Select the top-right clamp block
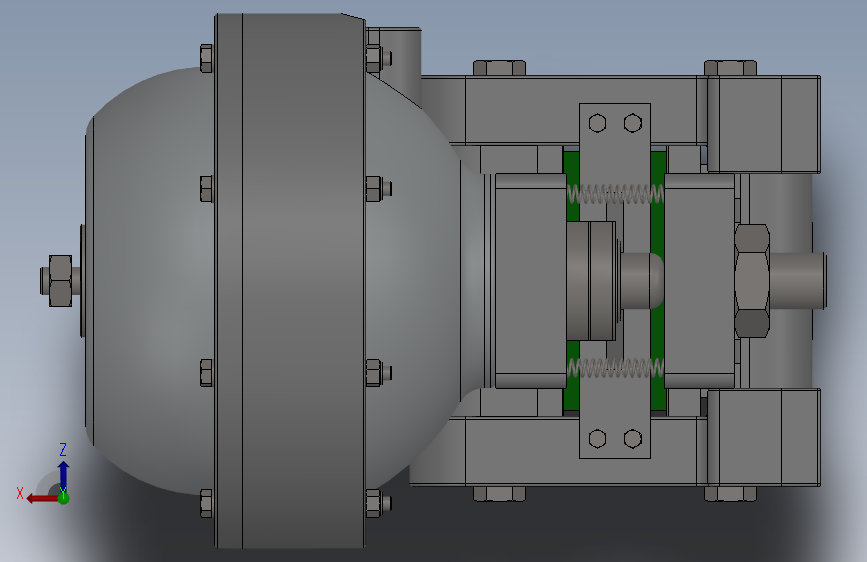867x562 pixels. [764, 124]
